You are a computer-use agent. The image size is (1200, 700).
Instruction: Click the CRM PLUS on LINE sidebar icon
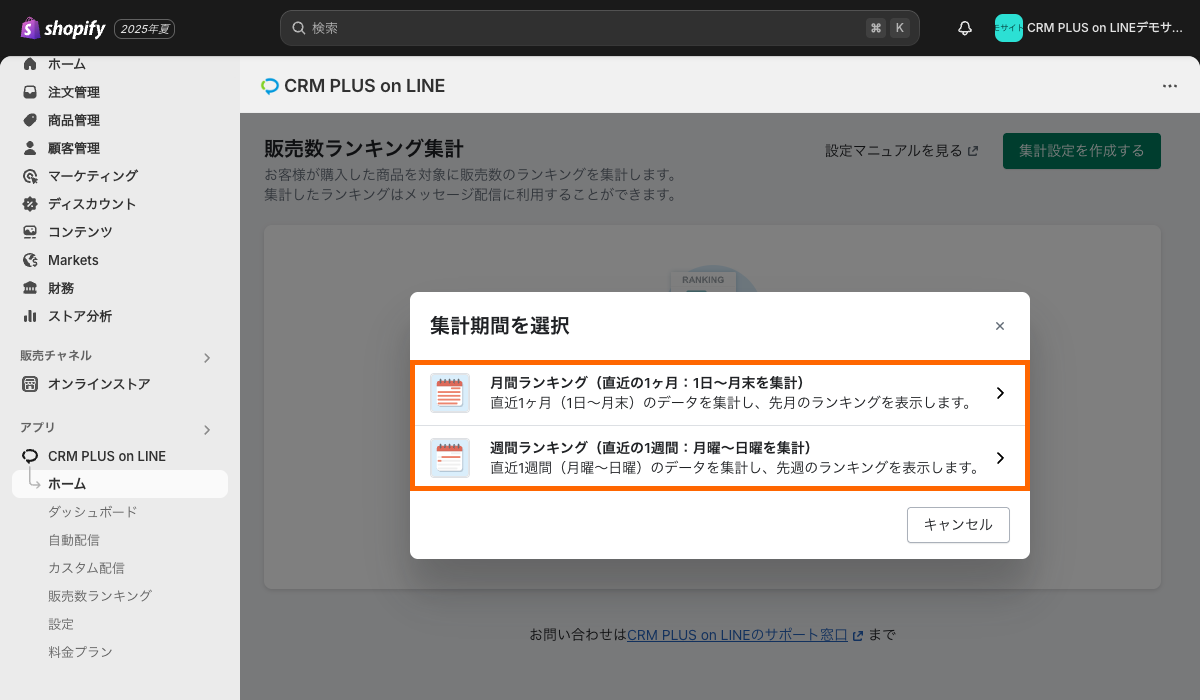click(30, 456)
